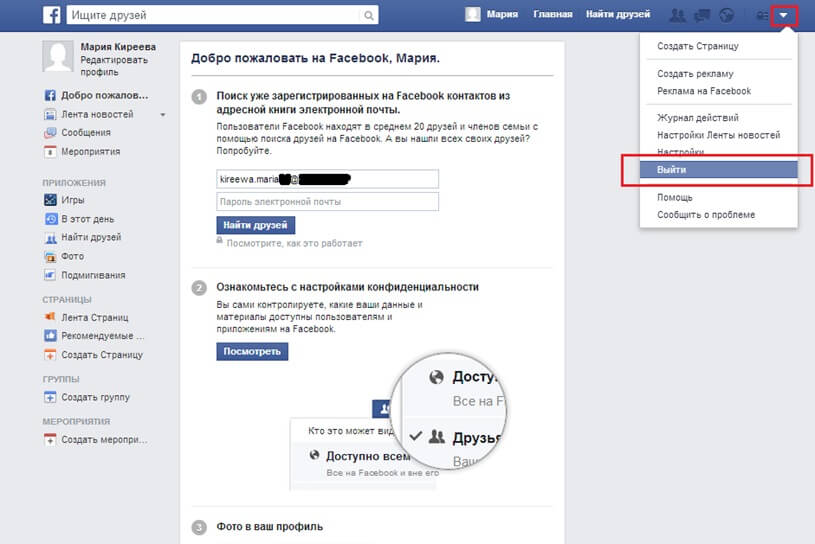
Task: Click the Мероприятия calendar icon
Action: (x=50, y=152)
